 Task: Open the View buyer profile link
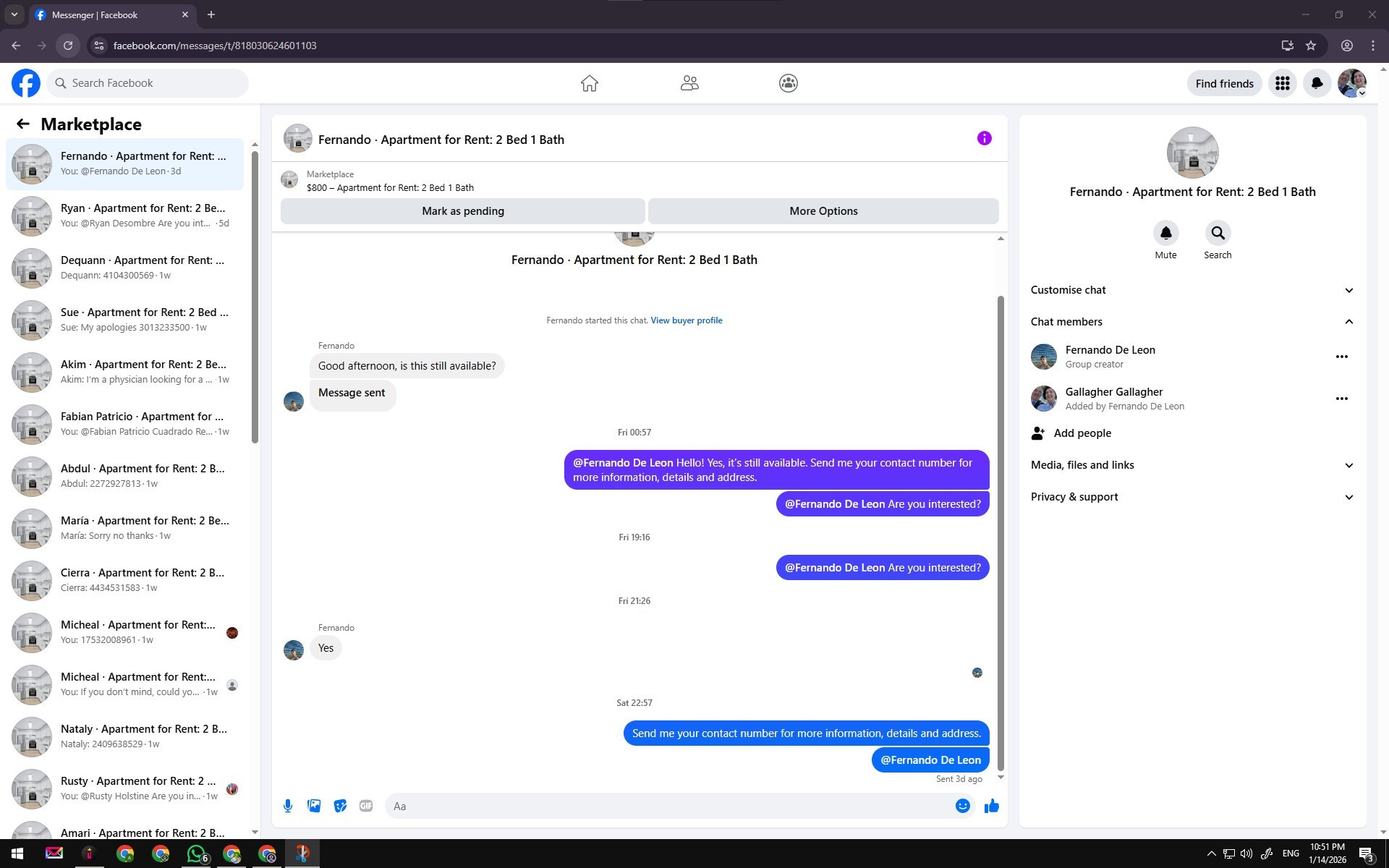[686, 320]
